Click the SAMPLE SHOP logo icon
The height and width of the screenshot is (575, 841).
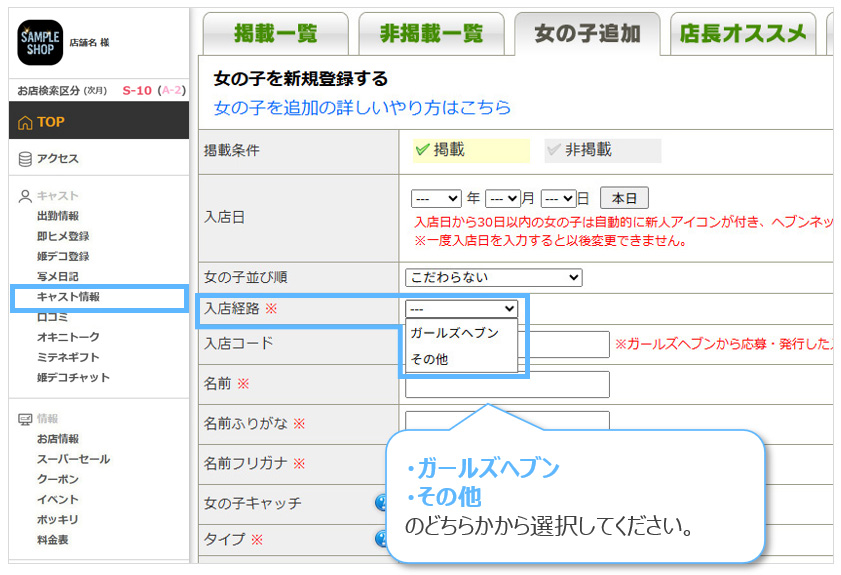(x=40, y=42)
